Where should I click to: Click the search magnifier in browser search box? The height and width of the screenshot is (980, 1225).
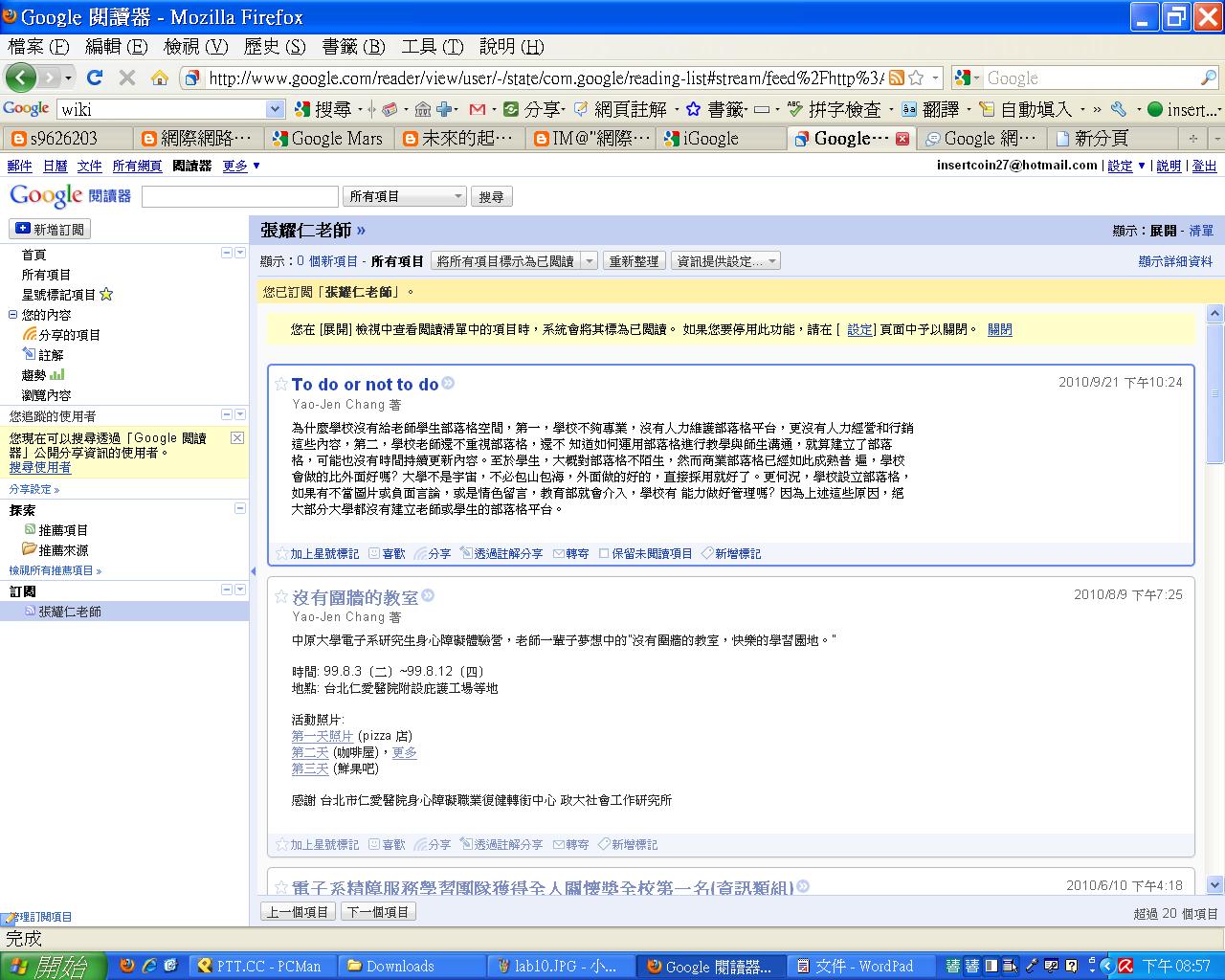[x=1208, y=78]
